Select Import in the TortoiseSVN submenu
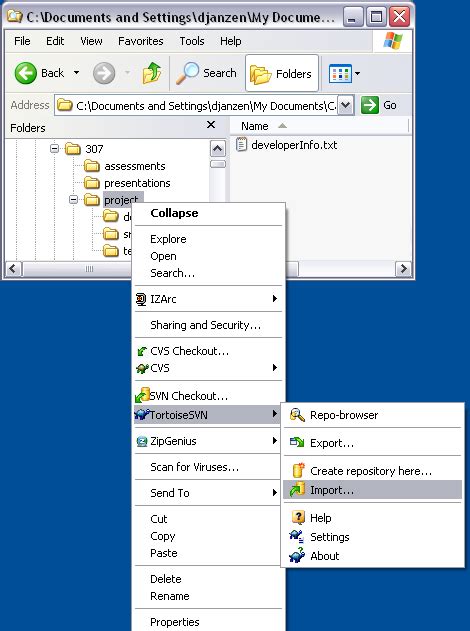Image resolution: width=470 pixels, height=631 pixels. click(372, 490)
